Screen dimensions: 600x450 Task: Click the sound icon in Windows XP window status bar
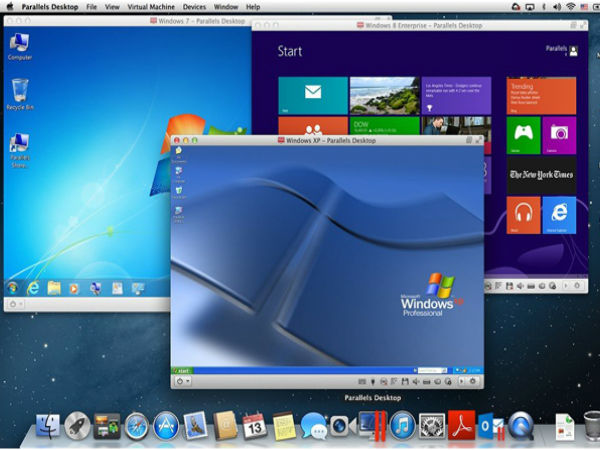(416, 382)
